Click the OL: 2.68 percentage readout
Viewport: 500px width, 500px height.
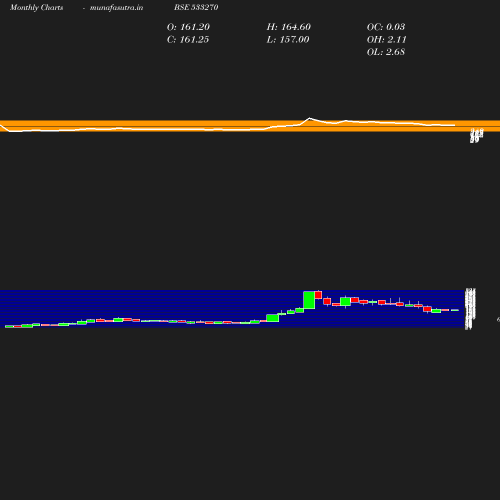point(386,52)
